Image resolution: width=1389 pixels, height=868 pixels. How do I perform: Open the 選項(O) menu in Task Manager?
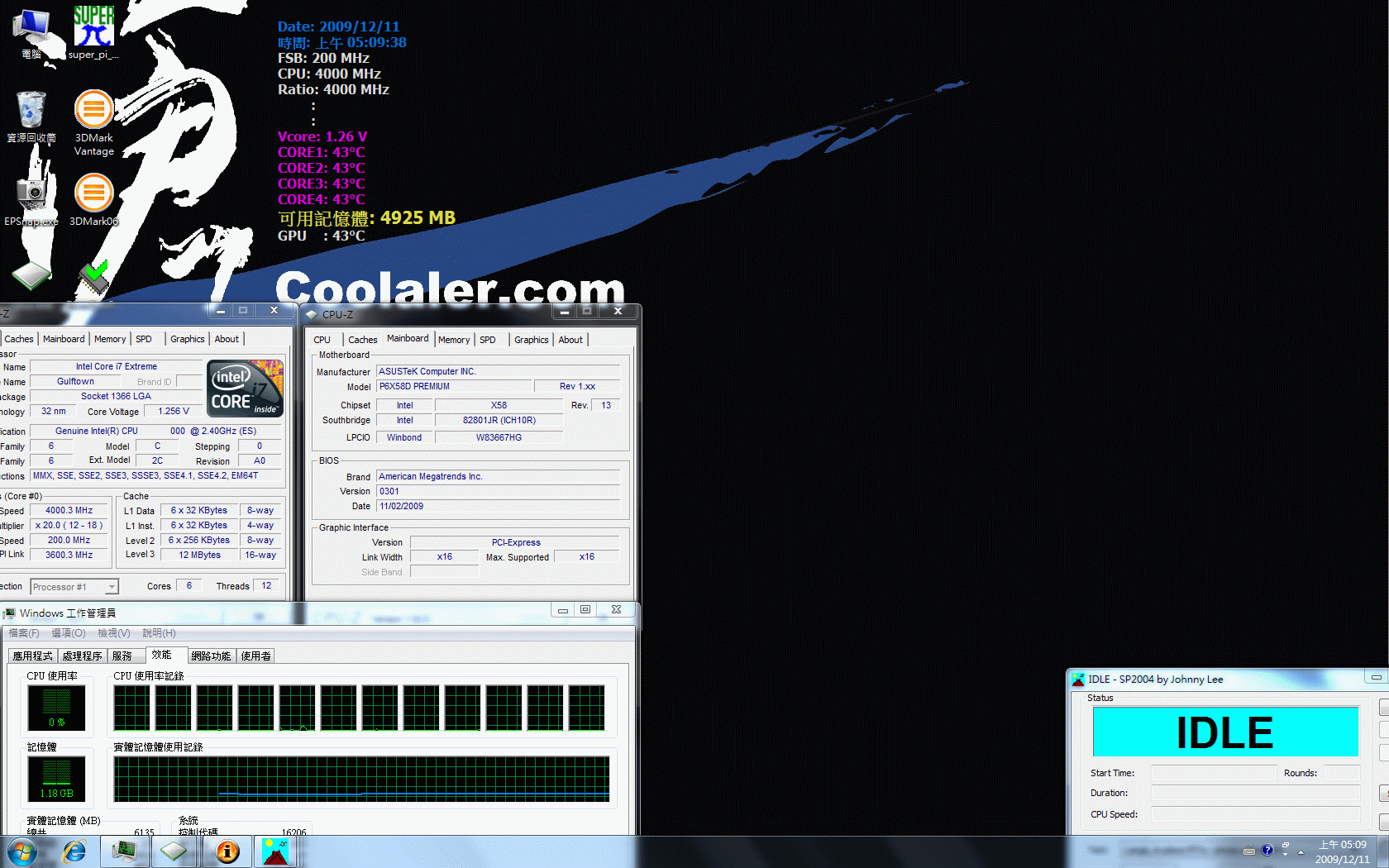69,633
